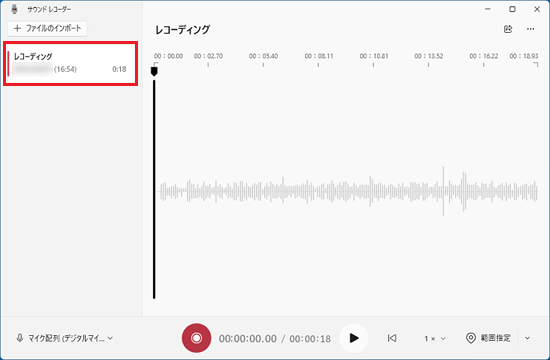Click the audio waveform at its tallest peak
Screen dimensions: 550x360
click(443, 191)
